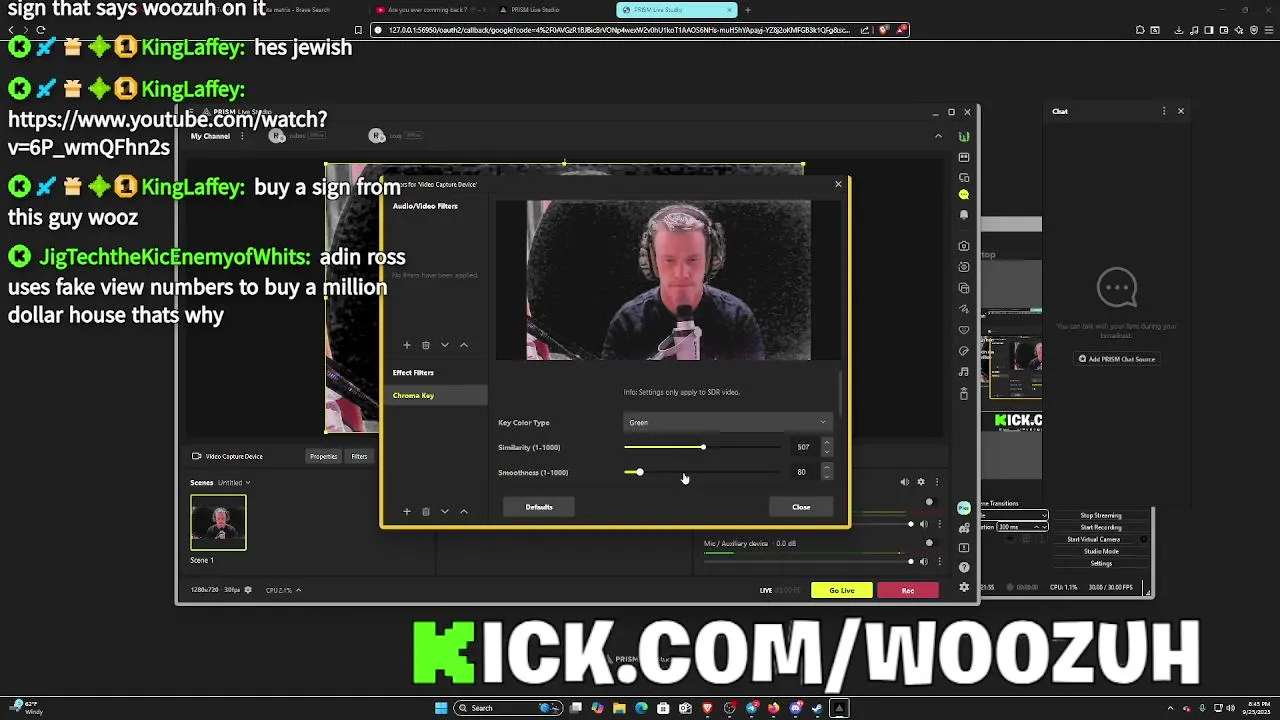Increase Smoothness value with up stepper
1280x720 pixels.
826,468
